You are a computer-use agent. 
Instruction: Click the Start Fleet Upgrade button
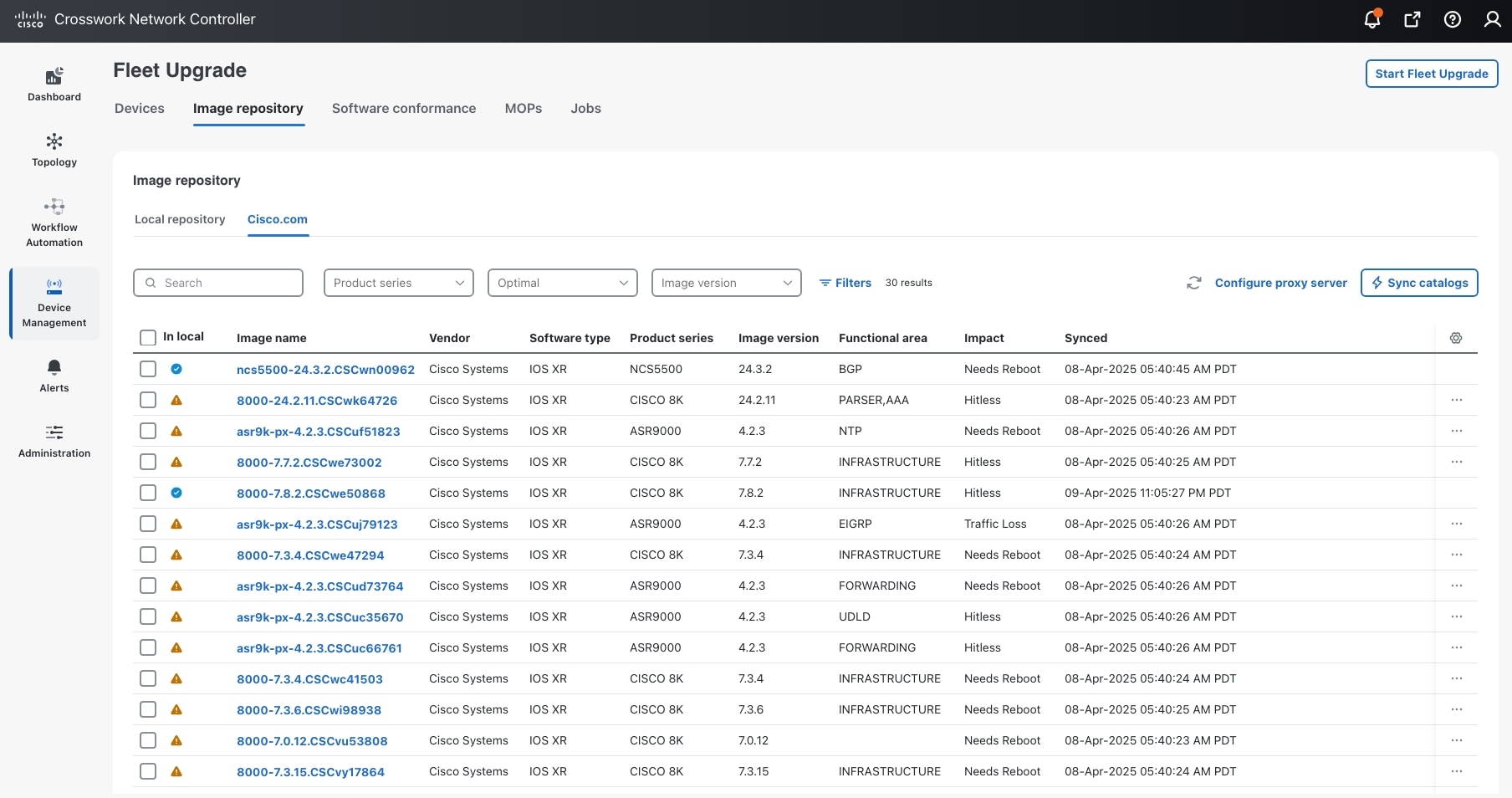click(1431, 74)
